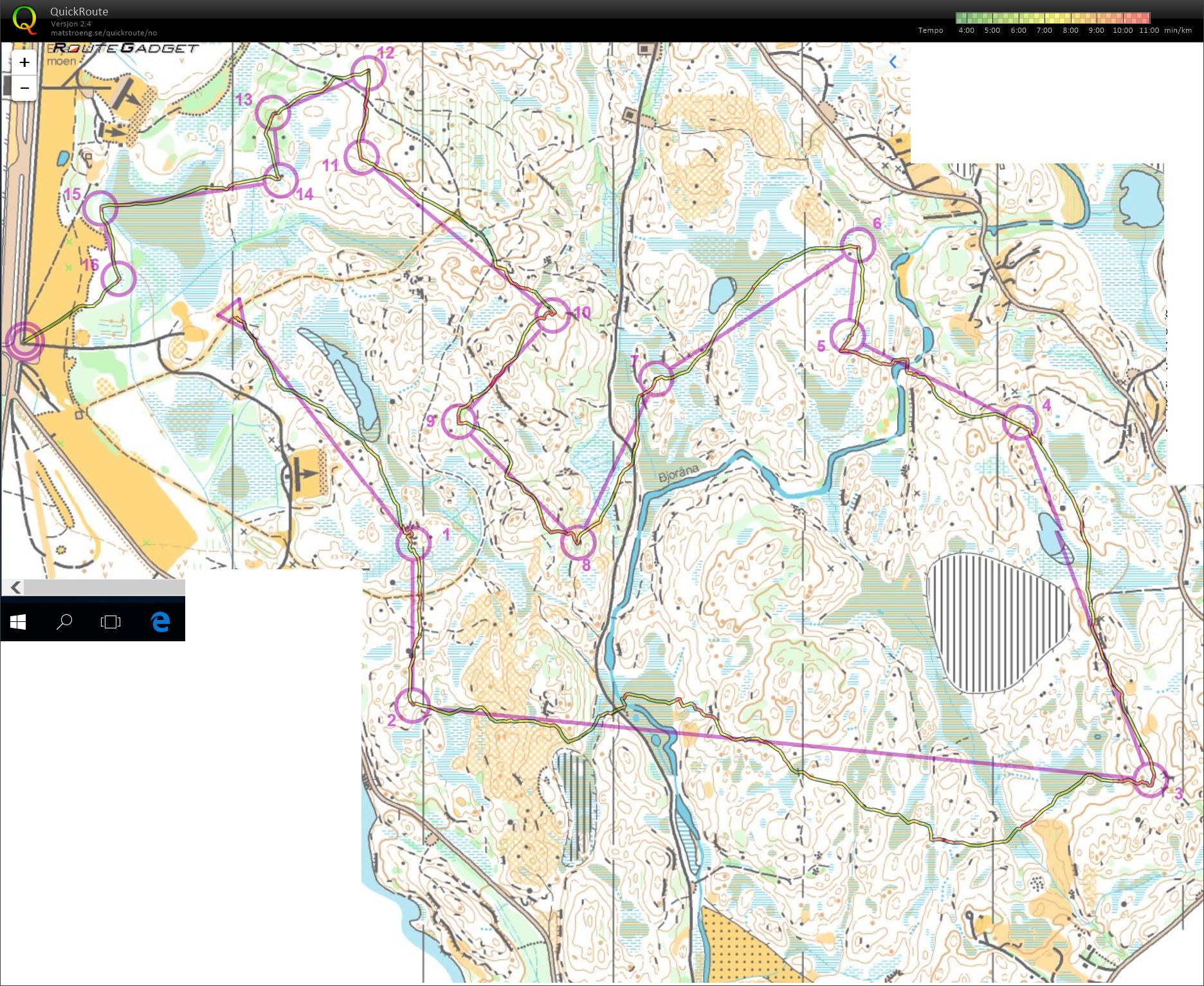1204x986 pixels.
Task: Click the gray horizontal scrollbar track
Action: coord(104,587)
